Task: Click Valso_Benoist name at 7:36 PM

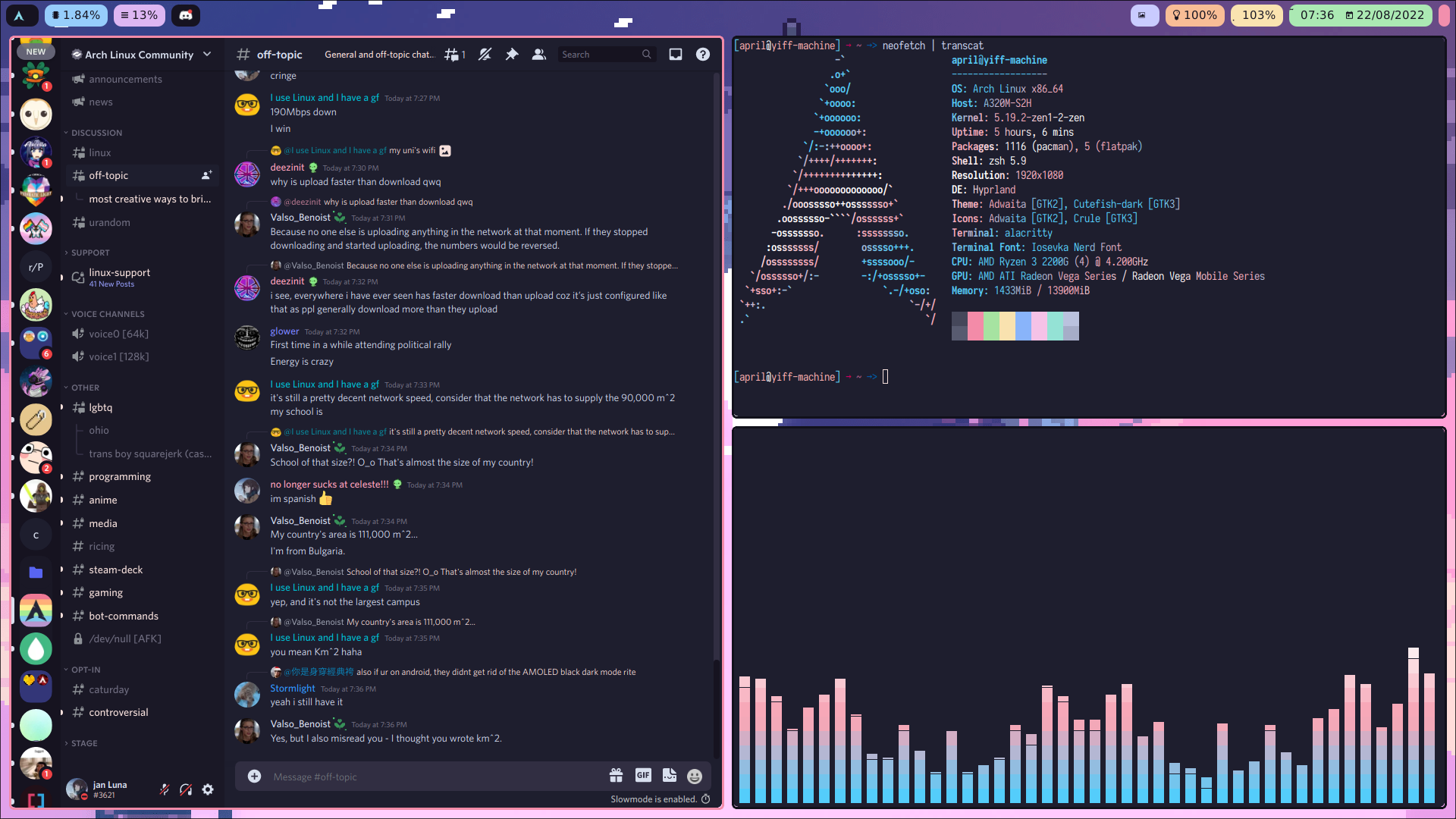Action: (x=300, y=724)
